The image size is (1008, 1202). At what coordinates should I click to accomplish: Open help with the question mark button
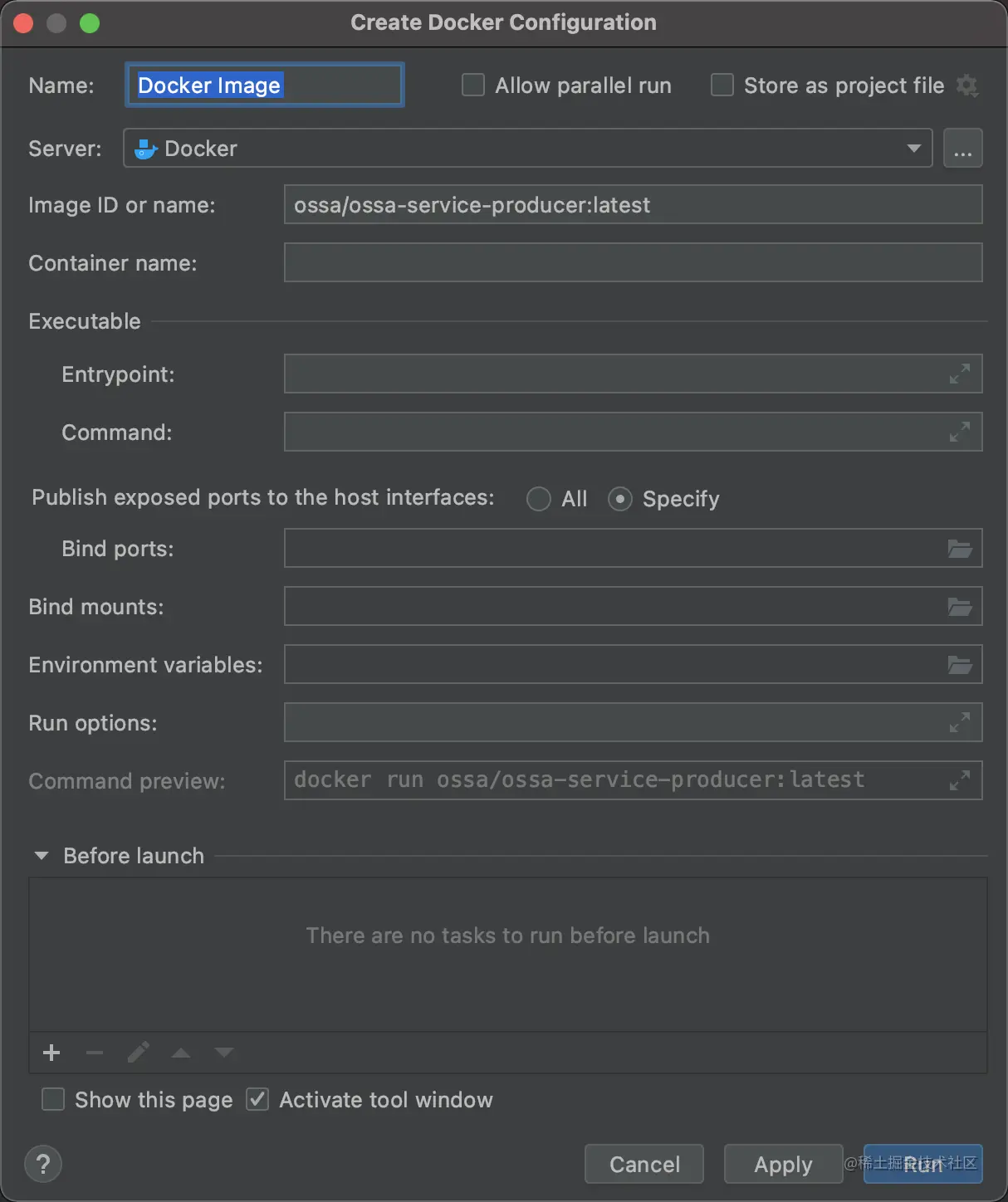pyautogui.click(x=43, y=1164)
